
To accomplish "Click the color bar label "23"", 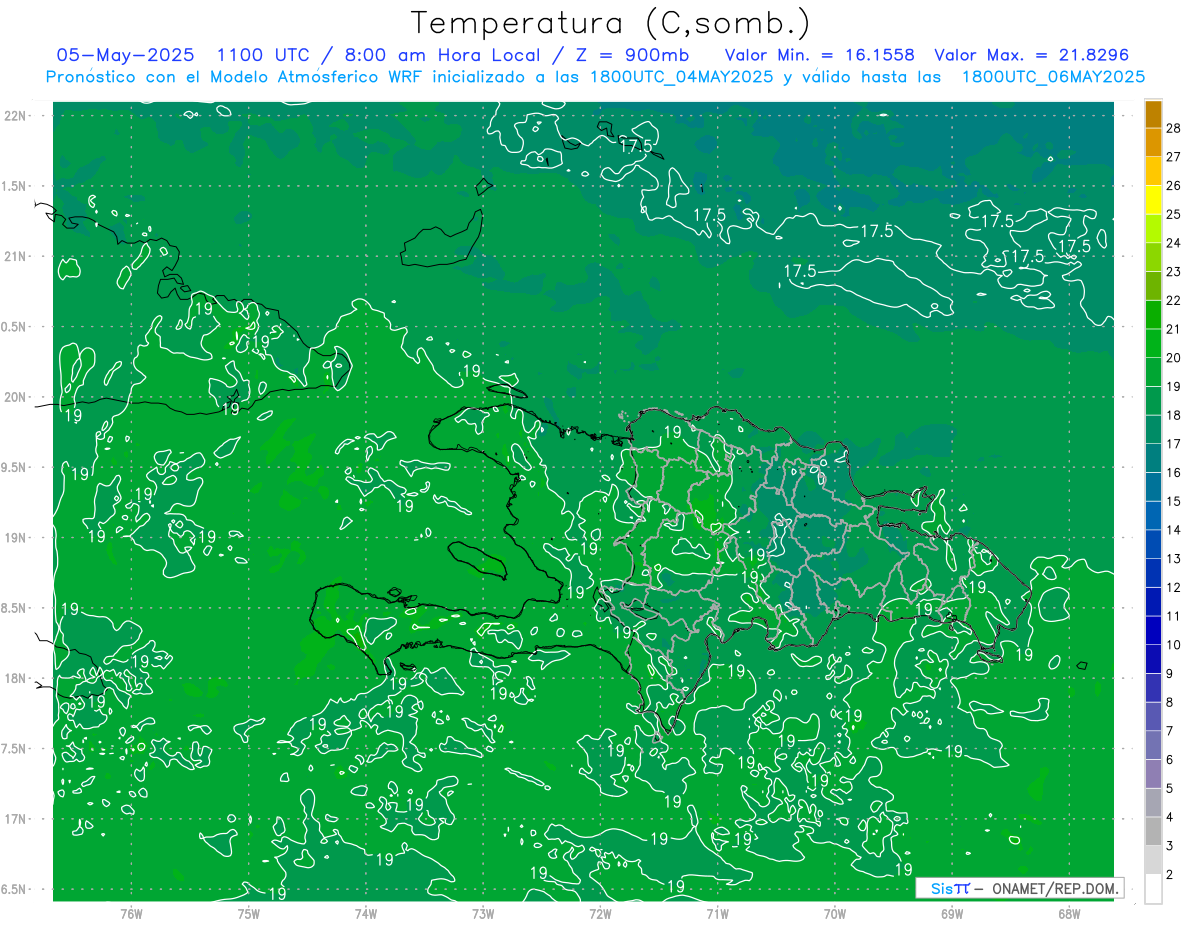I will [x=1174, y=271].
